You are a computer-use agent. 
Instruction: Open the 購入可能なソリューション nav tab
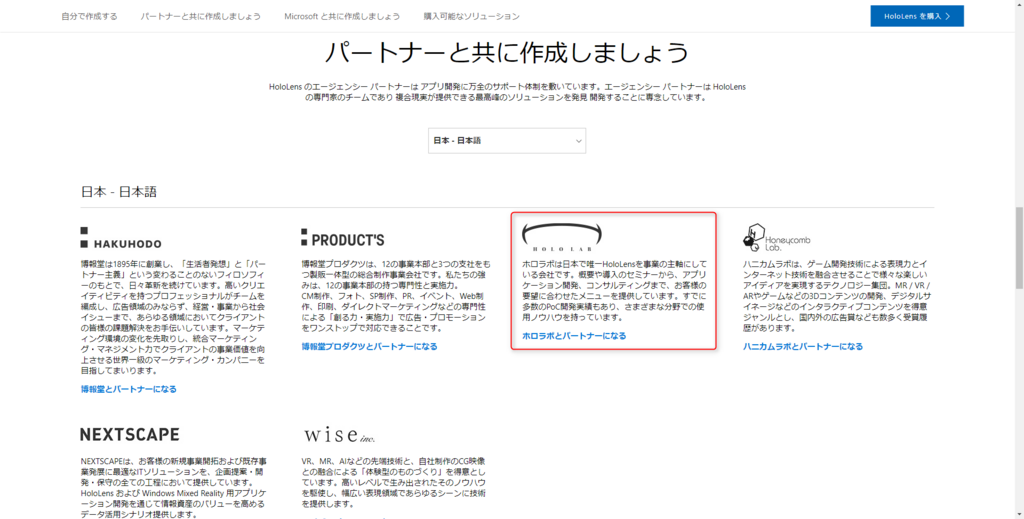tap(472, 16)
